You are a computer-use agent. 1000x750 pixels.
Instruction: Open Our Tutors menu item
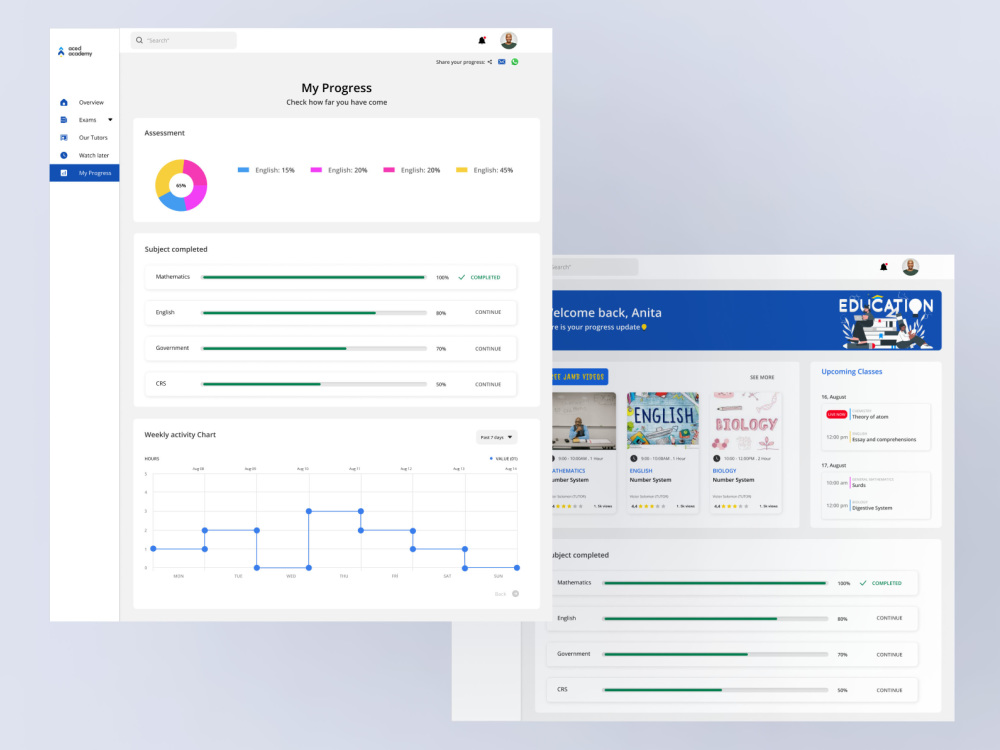click(93, 138)
